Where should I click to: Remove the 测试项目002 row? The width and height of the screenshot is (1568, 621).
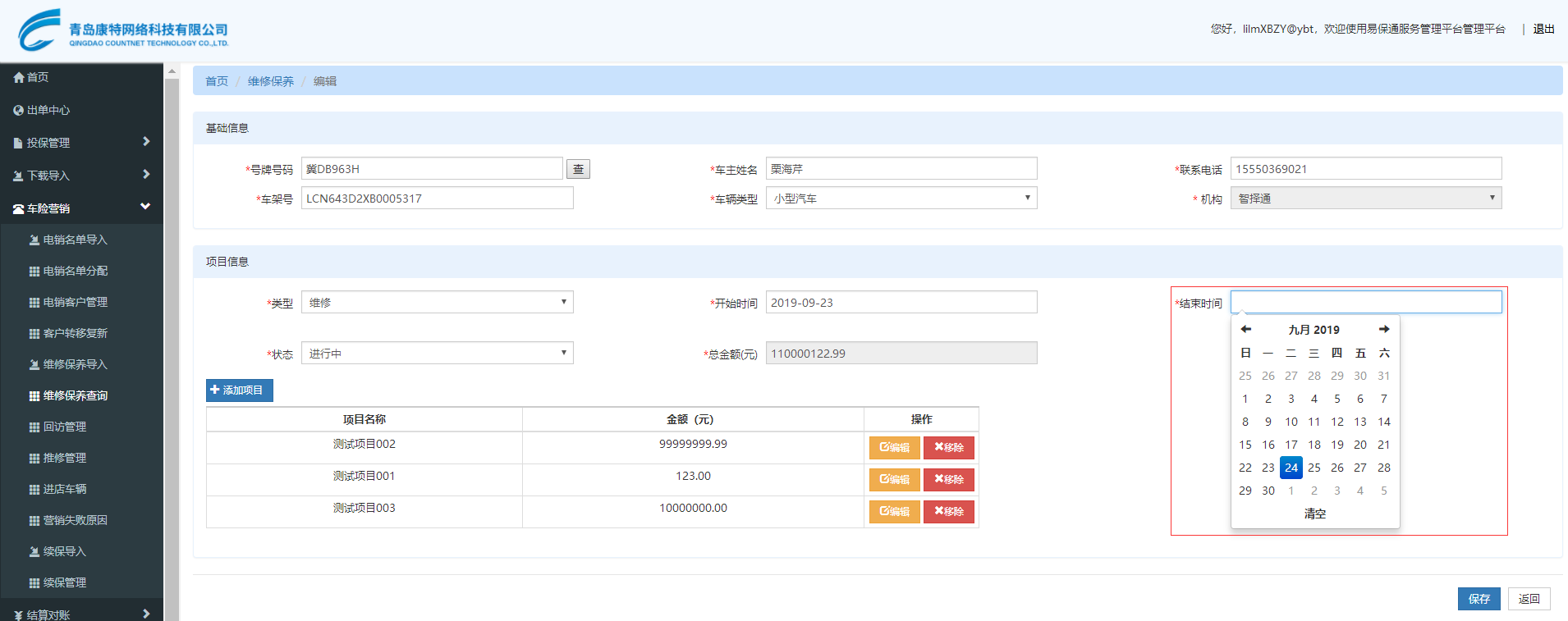coord(949,448)
